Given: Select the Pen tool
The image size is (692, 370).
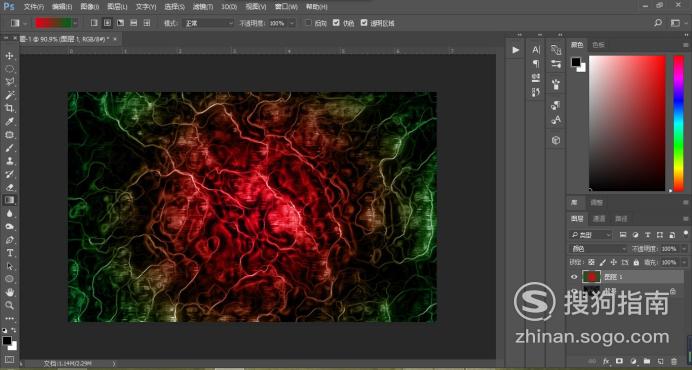Looking at the screenshot, I should pyautogui.click(x=9, y=240).
